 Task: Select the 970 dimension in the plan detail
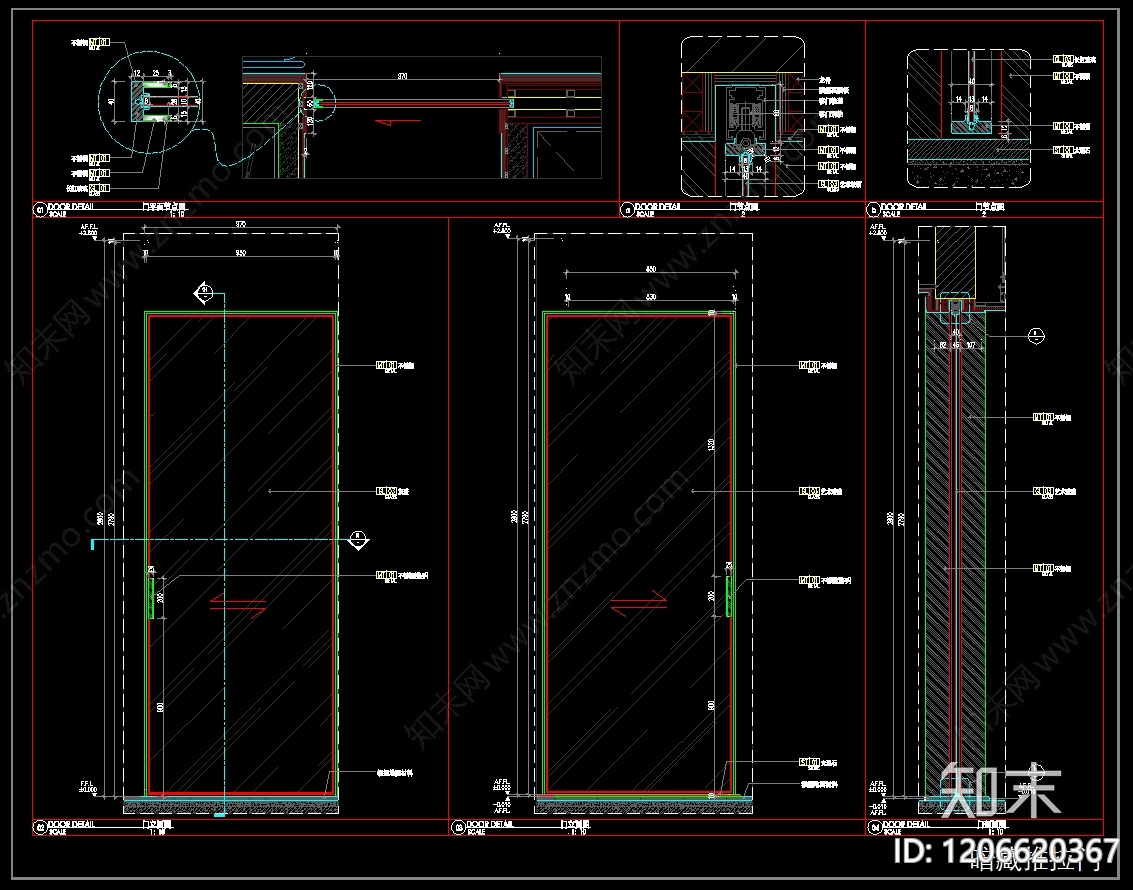[402, 76]
